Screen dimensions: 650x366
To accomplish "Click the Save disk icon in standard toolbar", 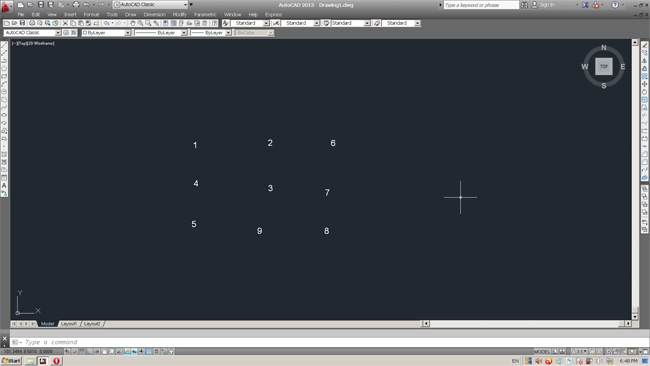I will 22,23.
